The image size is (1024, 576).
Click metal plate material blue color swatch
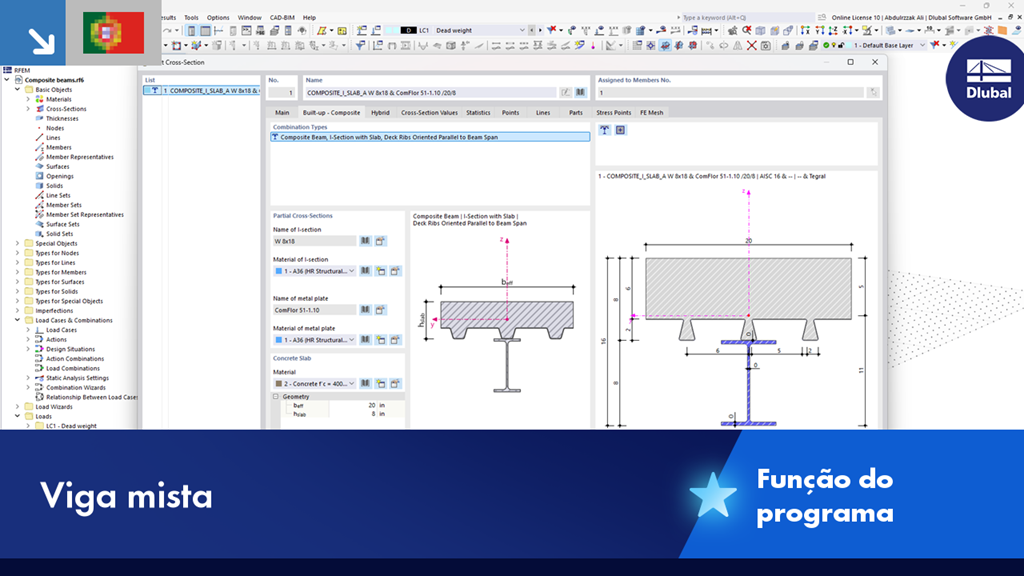[279, 340]
